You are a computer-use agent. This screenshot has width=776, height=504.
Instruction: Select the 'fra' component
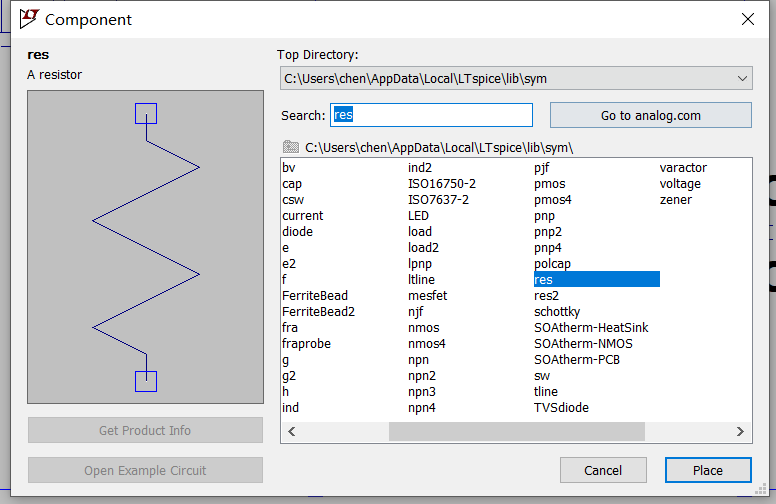[290, 328]
